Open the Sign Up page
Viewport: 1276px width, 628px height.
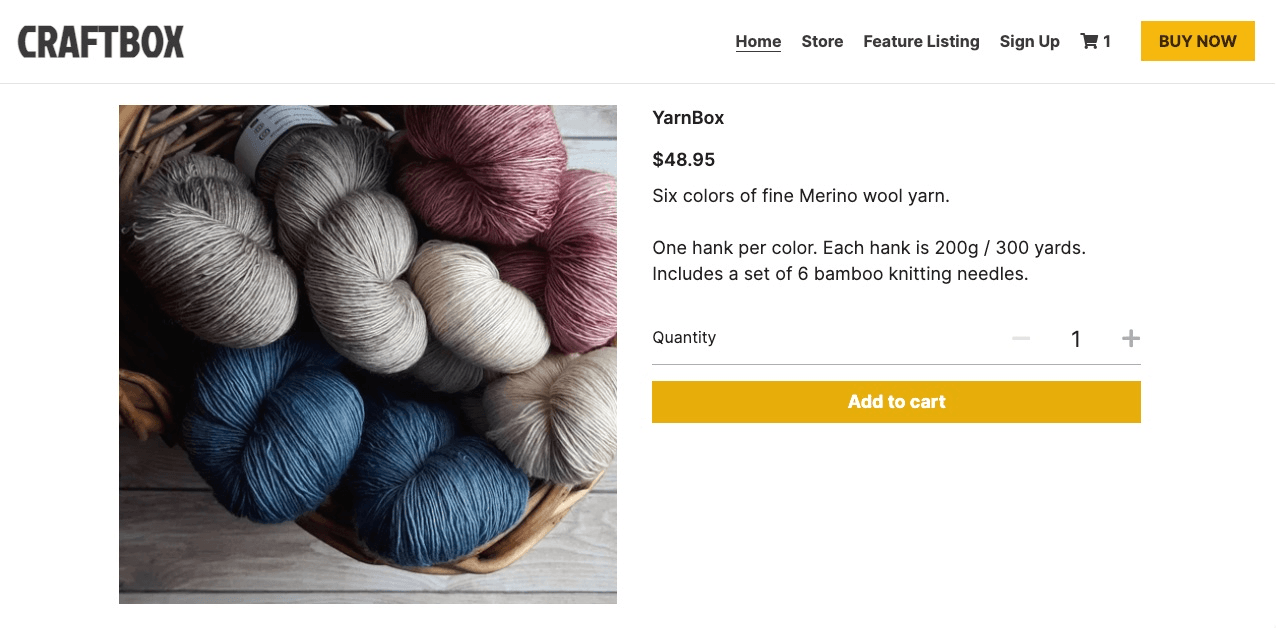pyautogui.click(x=1029, y=41)
